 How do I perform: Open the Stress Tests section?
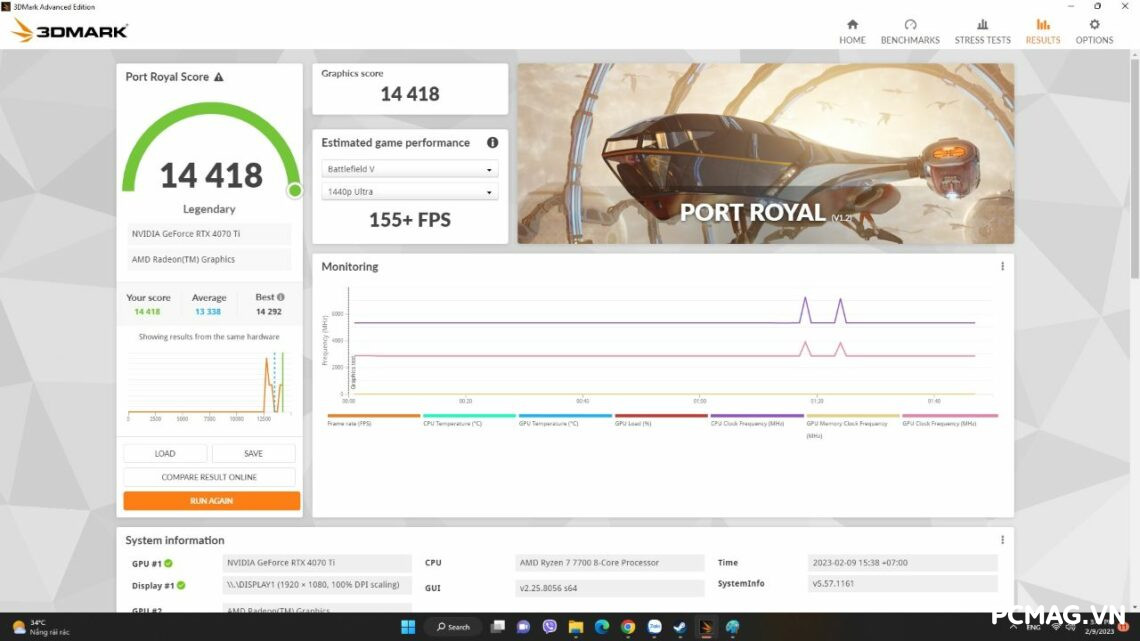pos(982,29)
